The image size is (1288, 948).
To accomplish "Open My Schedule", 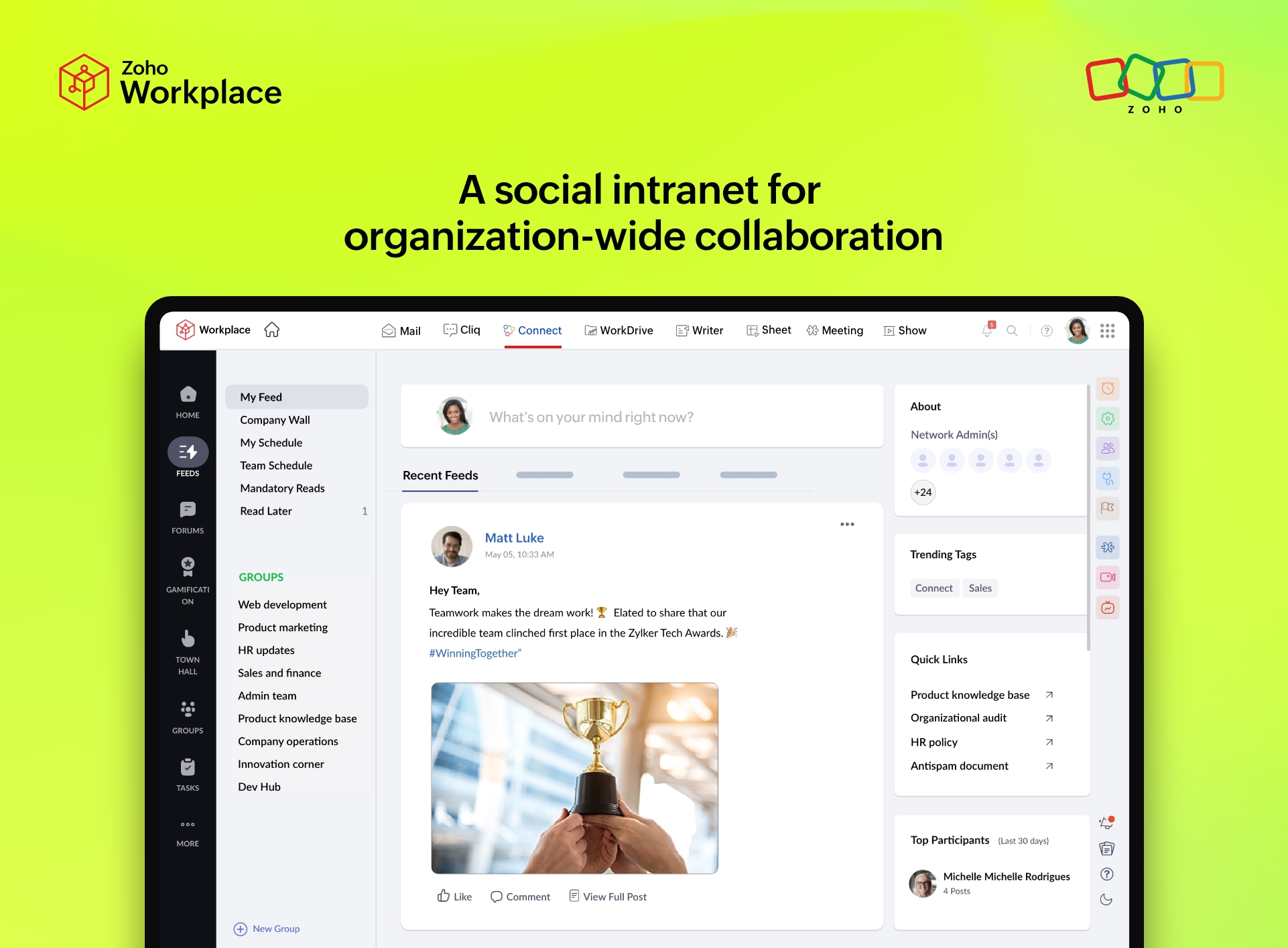I will (x=271, y=442).
